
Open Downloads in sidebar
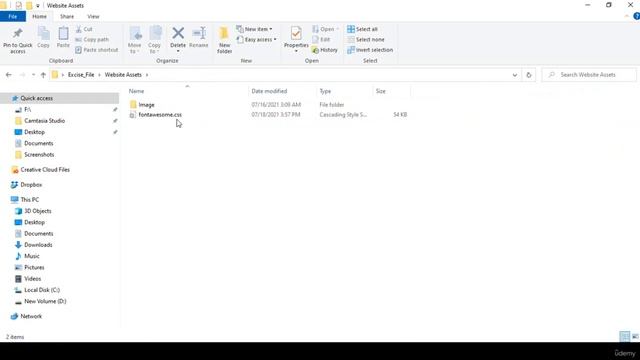pyautogui.click(x=38, y=245)
